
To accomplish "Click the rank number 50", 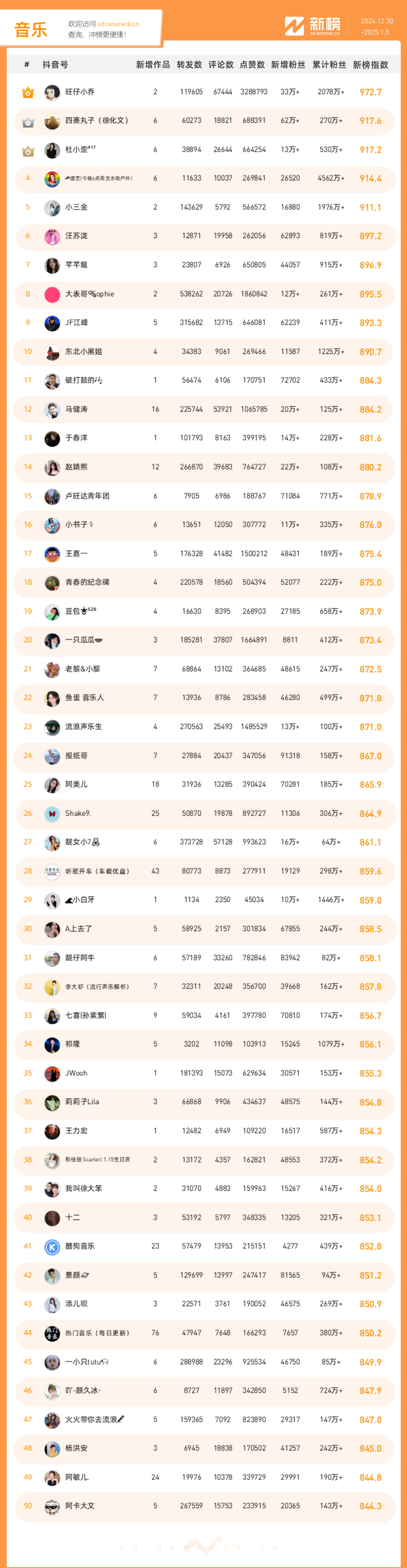I will pos(28,1506).
